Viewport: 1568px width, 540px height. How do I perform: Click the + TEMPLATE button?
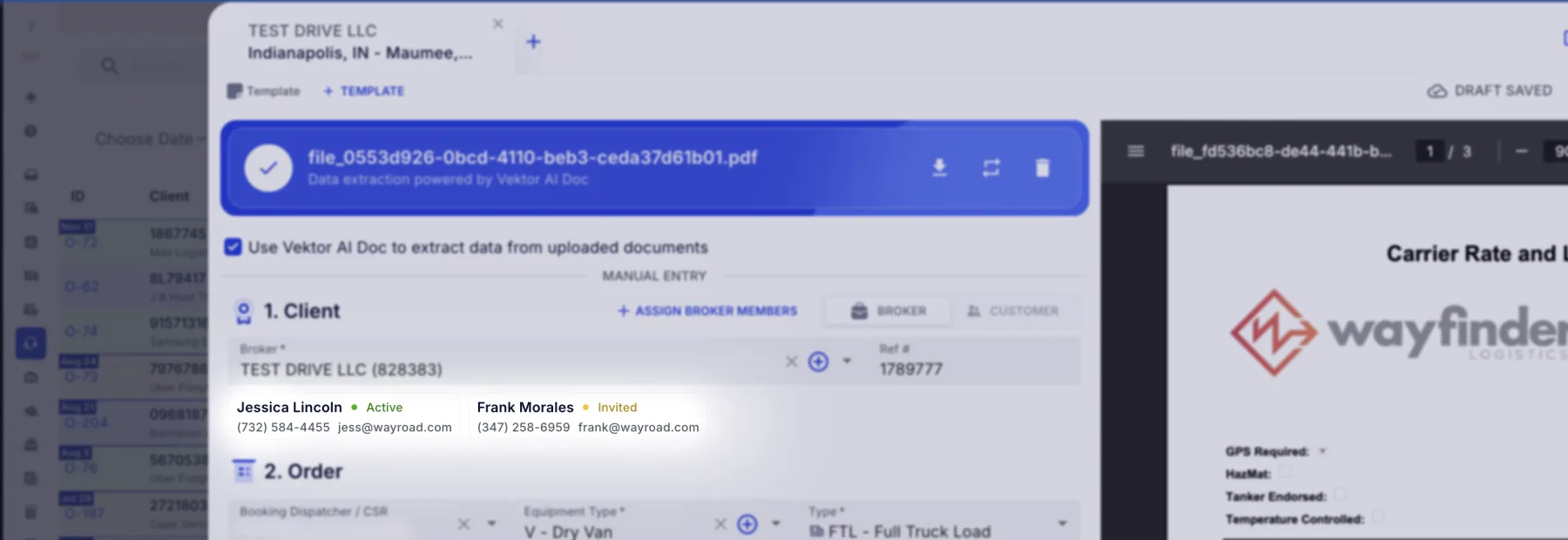click(x=363, y=91)
